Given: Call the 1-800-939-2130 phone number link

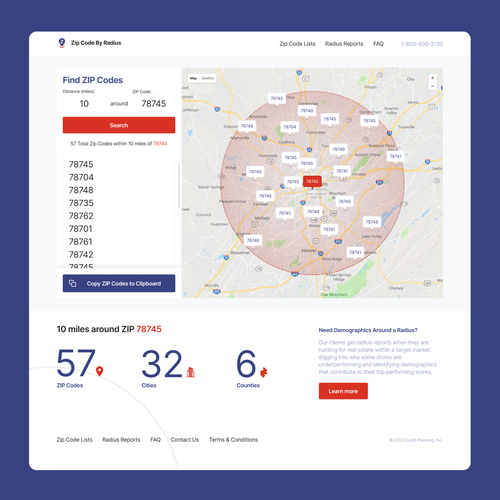Looking at the screenshot, I should click(x=422, y=44).
